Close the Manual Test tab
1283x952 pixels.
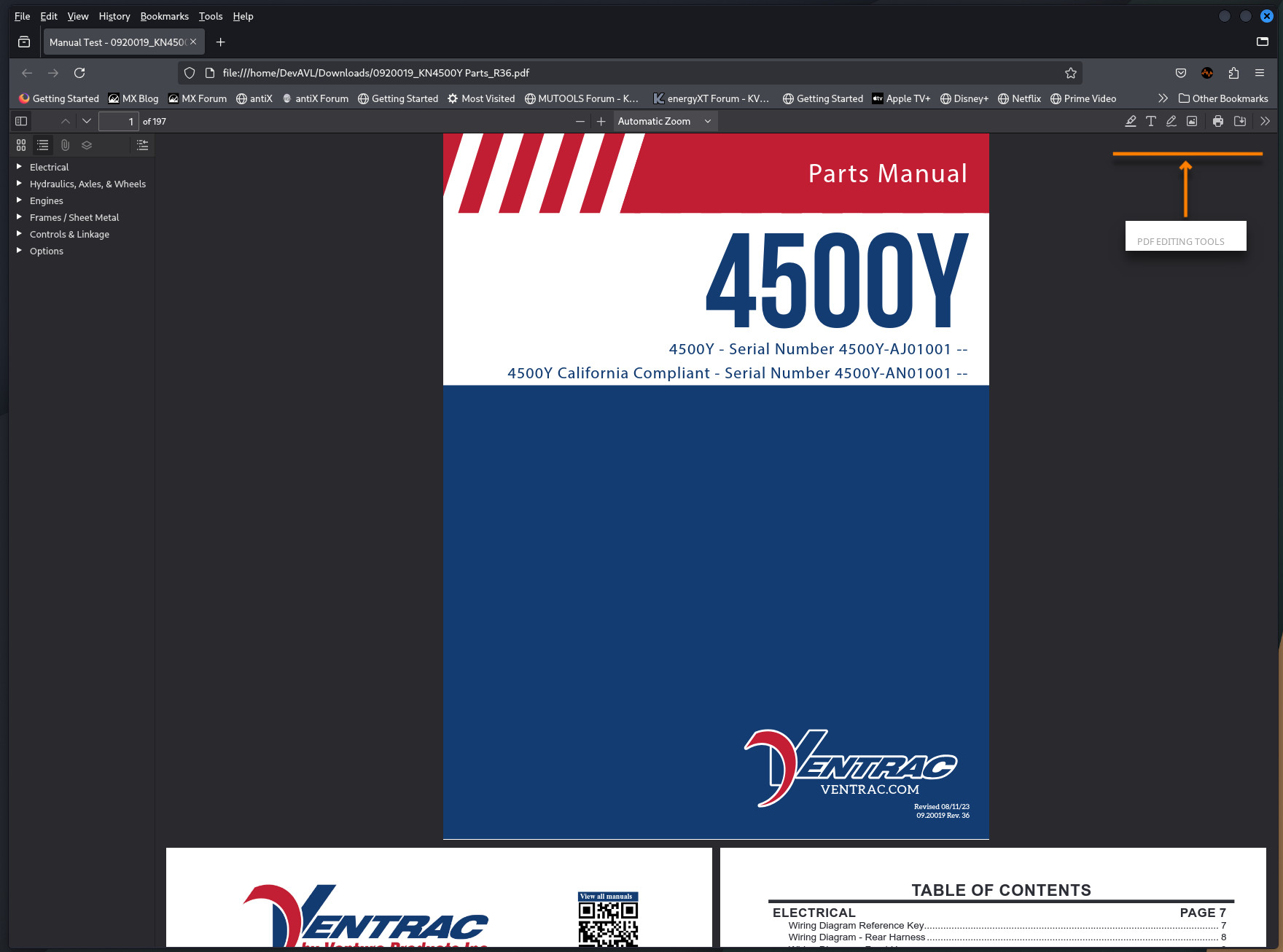tap(193, 42)
